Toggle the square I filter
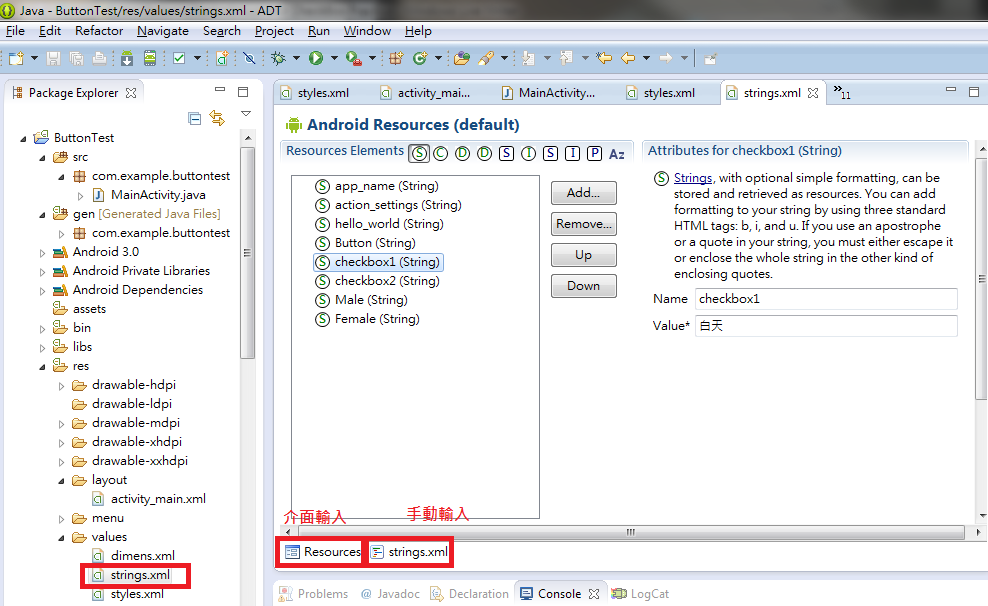 [572, 153]
